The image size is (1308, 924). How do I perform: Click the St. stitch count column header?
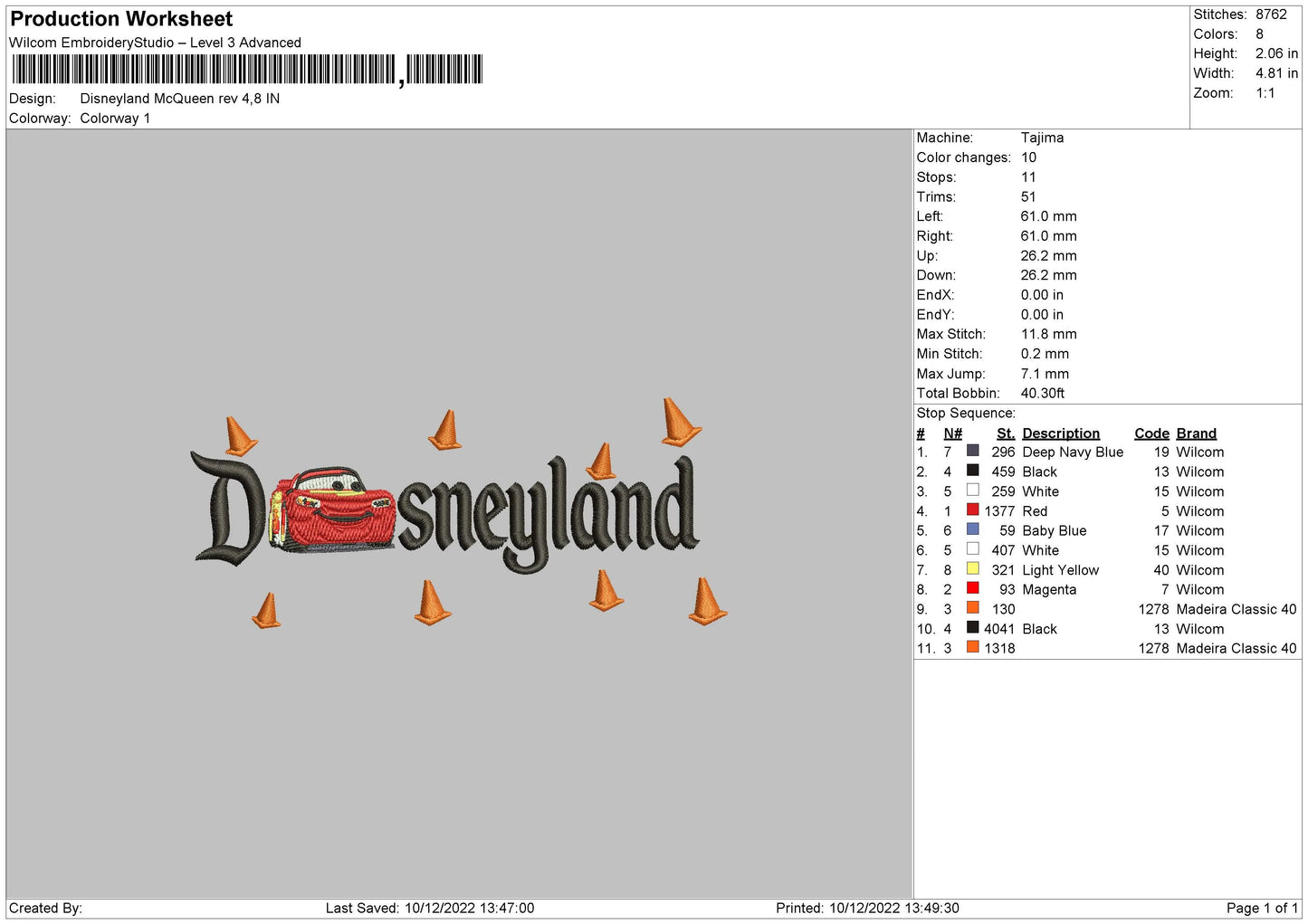pos(1006,433)
